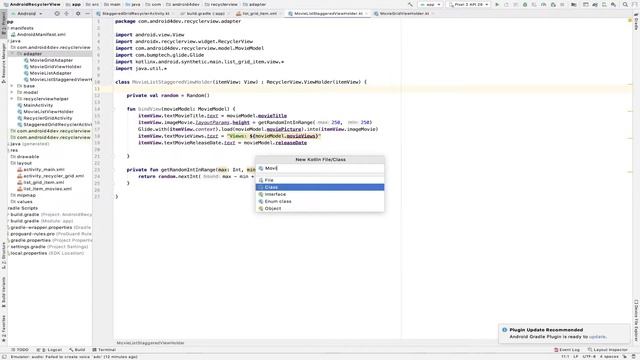Open the TODO tool window

coord(20,350)
